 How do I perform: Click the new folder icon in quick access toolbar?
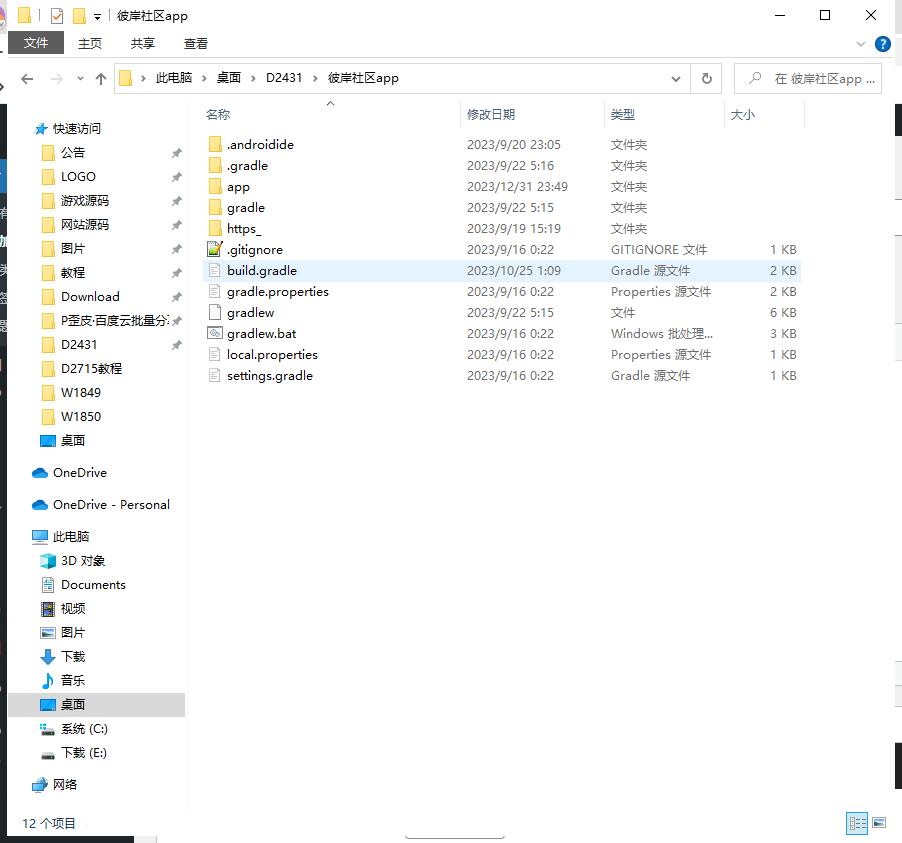(x=79, y=16)
